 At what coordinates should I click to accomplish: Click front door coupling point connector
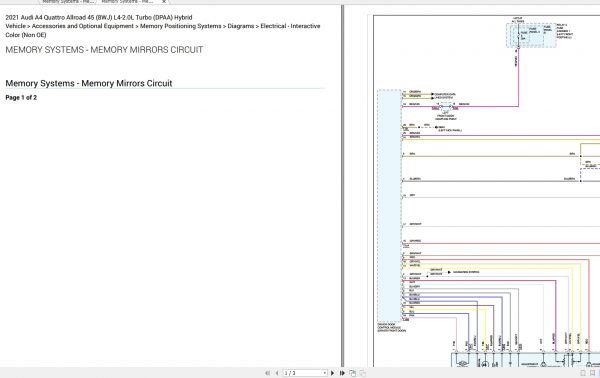tap(446, 108)
